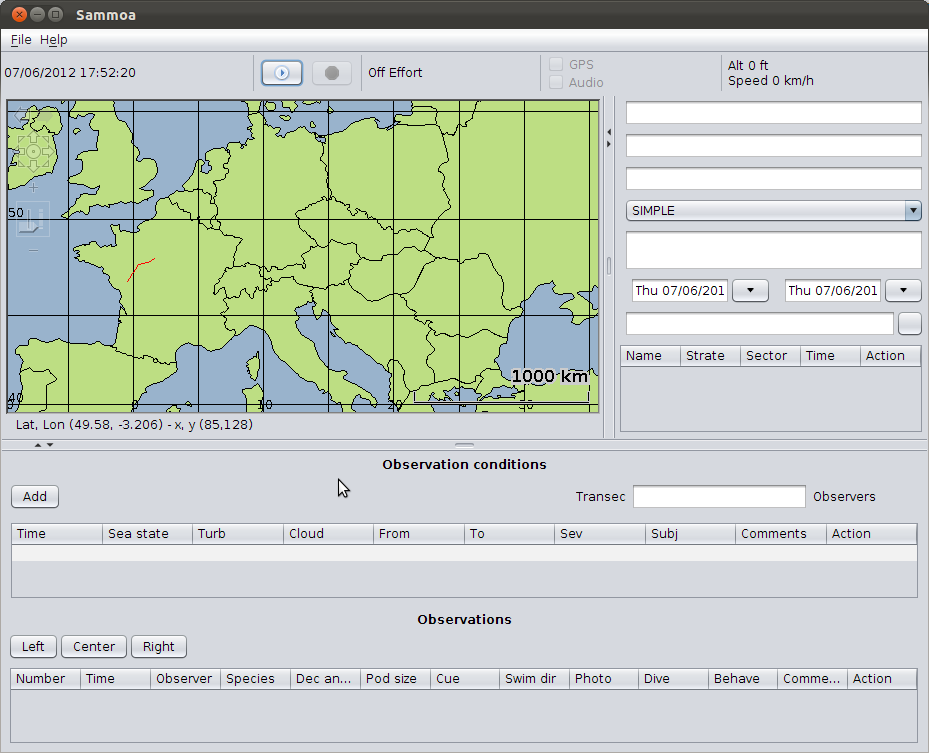Click the Sector column header
929x753 pixels.
[771, 355]
